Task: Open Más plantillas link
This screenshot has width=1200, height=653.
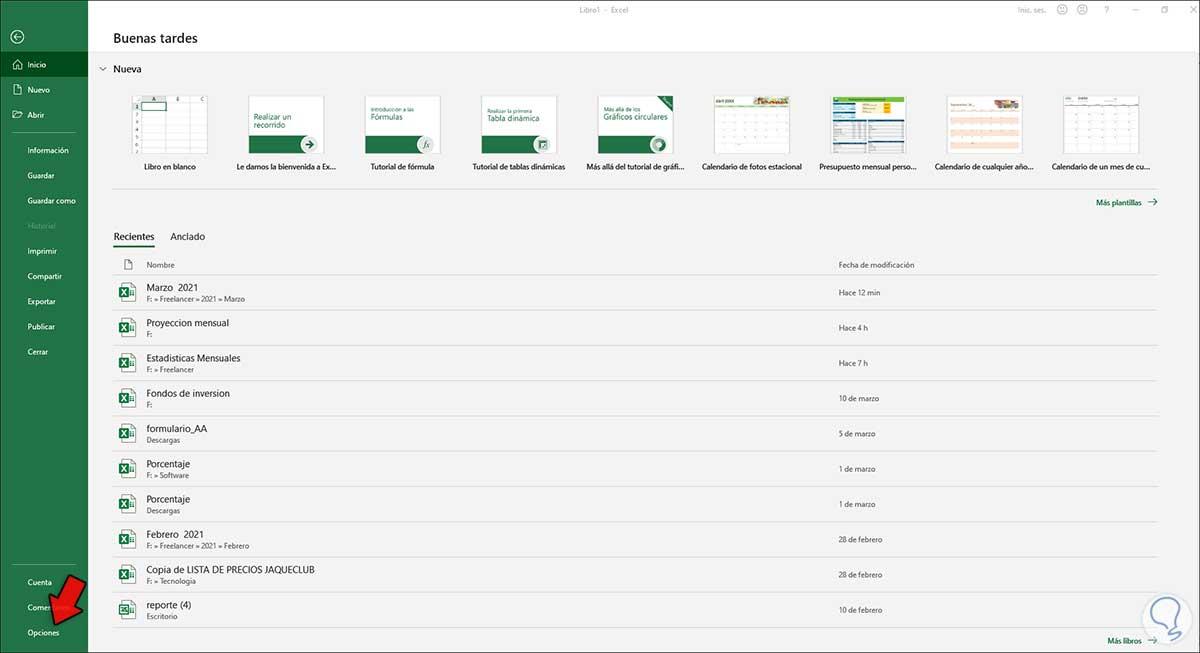Action: pyautogui.click(x=1120, y=202)
